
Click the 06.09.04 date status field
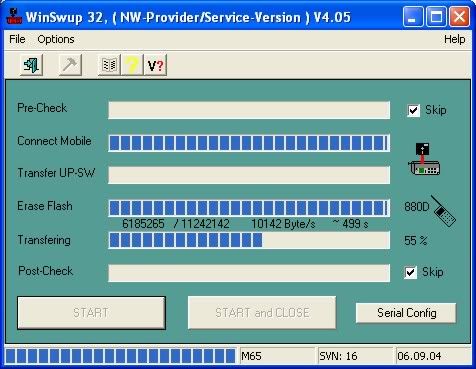433,356
